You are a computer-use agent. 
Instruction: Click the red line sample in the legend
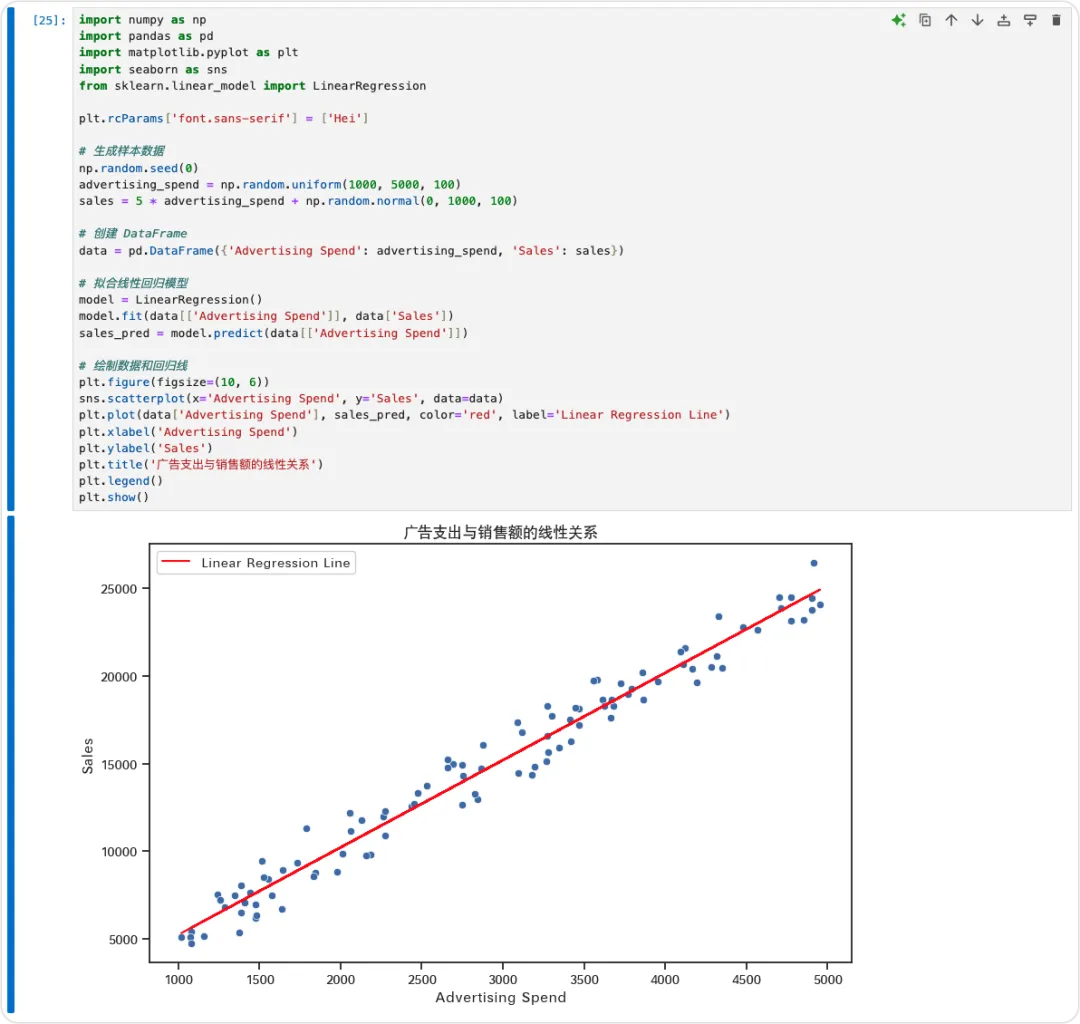[x=176, y=562]
